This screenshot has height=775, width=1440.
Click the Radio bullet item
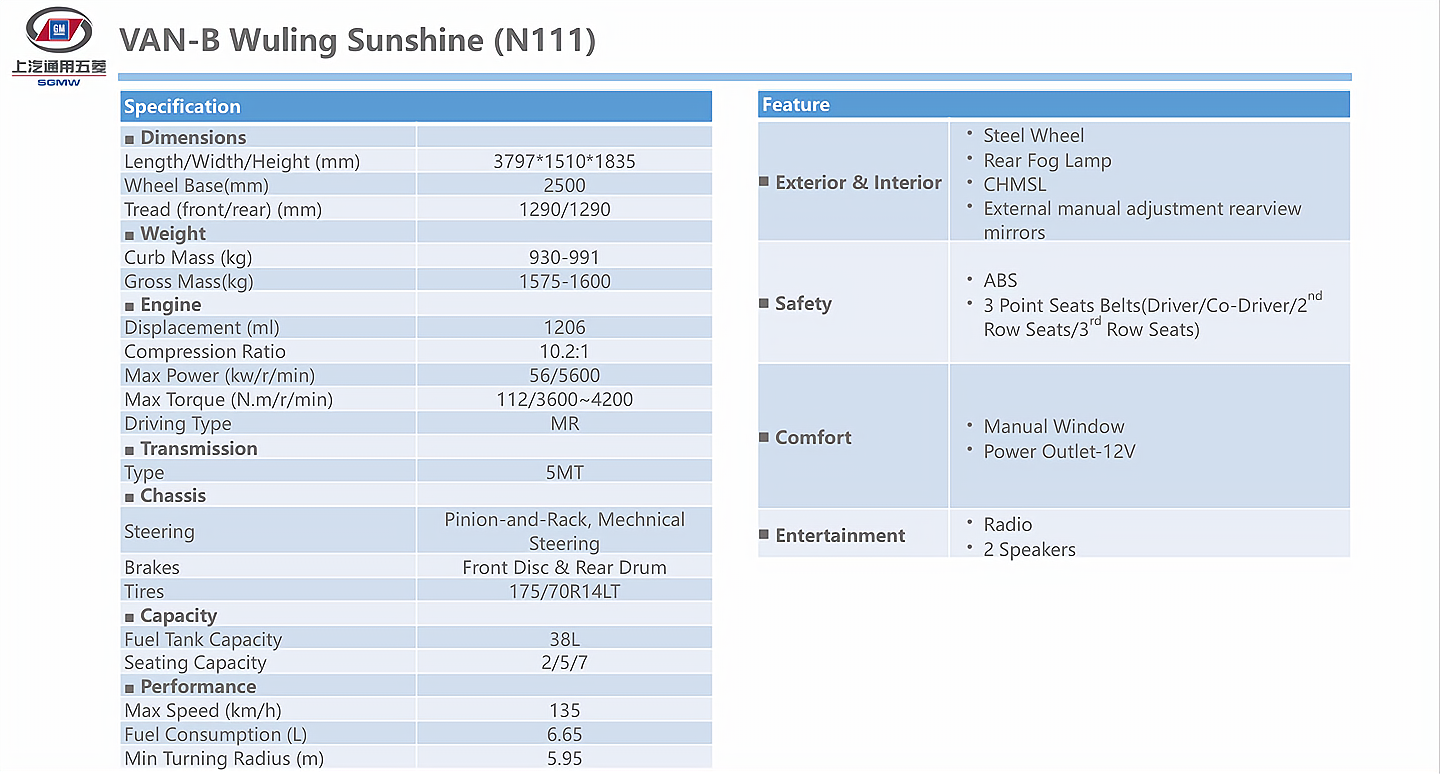pos(1007,524)
